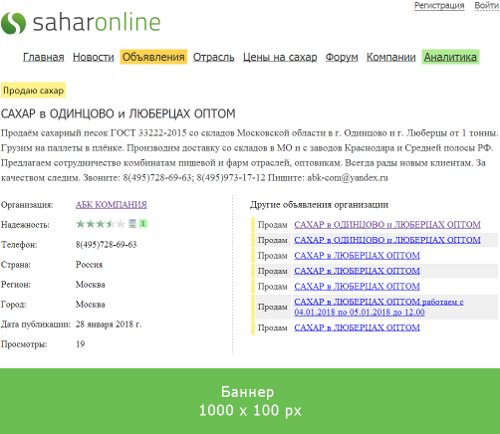Click the reliability star rating
The width and height of the screenshot is (500, 434).
[x=100, y=224]
